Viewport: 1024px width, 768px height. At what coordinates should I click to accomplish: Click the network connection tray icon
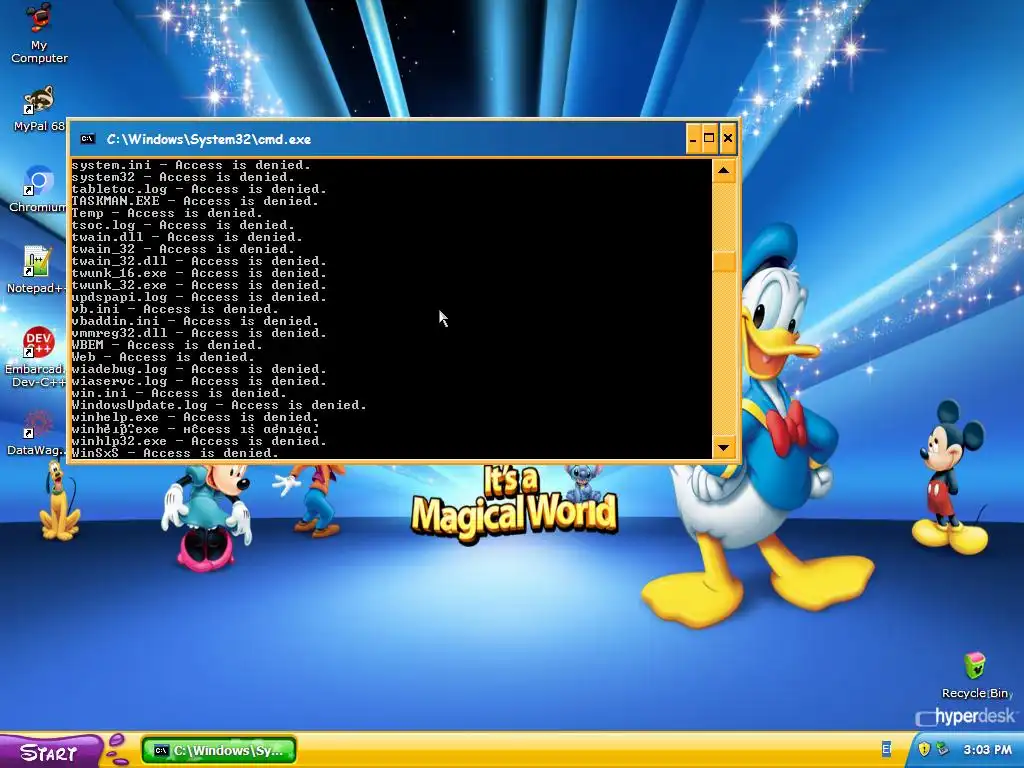click(x=942, y=749)
